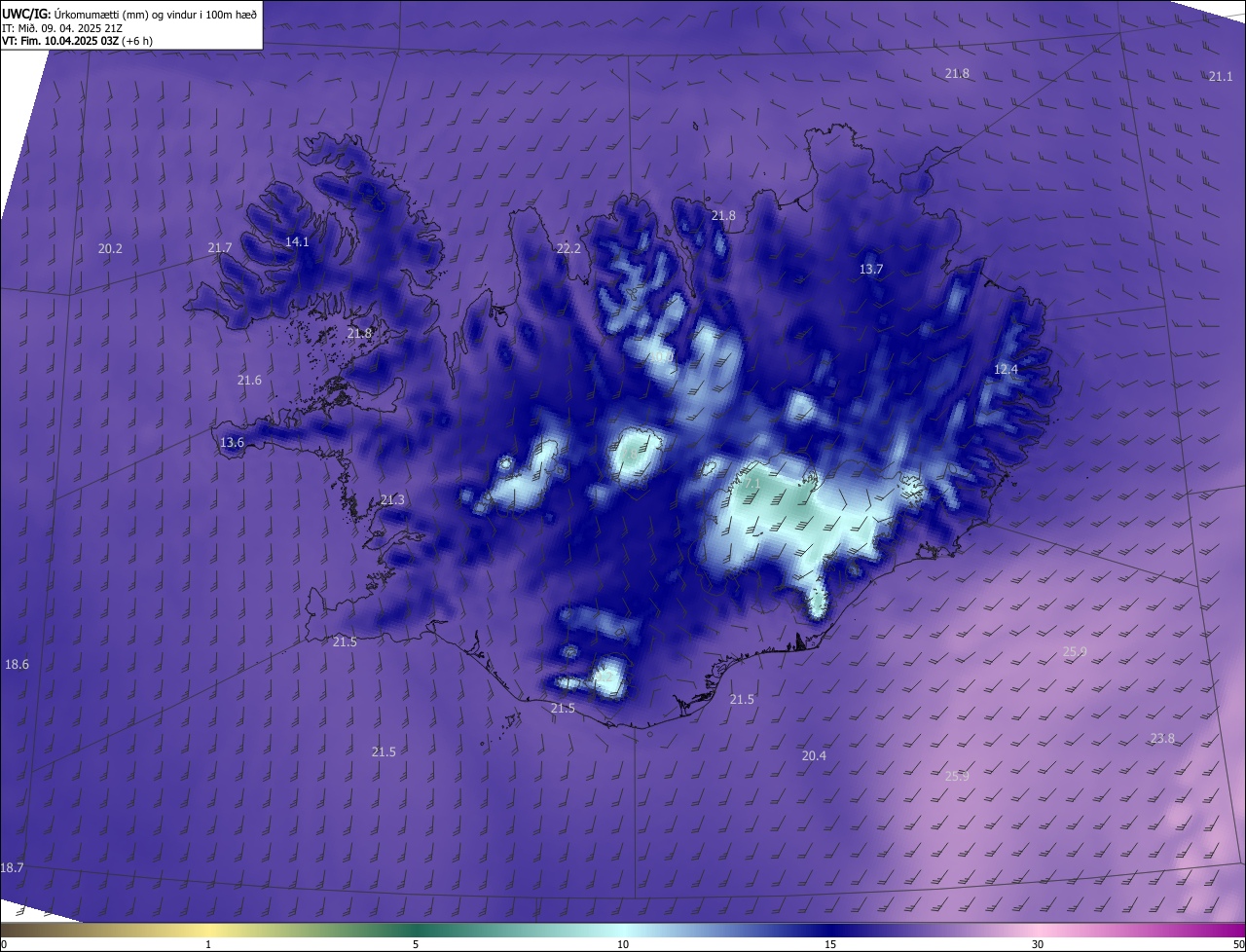This screenshot has width=1246, height=952.
Task: Click the map value 20.4
Action: (x=814, y=755)
